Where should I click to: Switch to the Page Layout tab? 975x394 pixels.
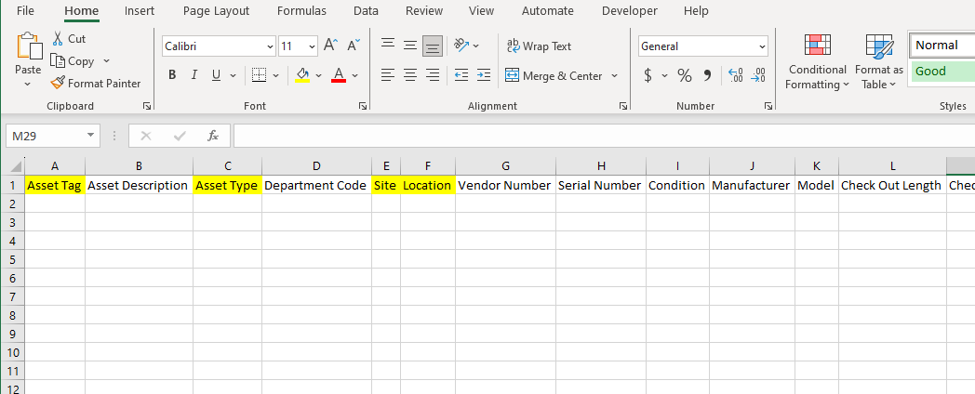pyautogui.click(x=216, y=11)
